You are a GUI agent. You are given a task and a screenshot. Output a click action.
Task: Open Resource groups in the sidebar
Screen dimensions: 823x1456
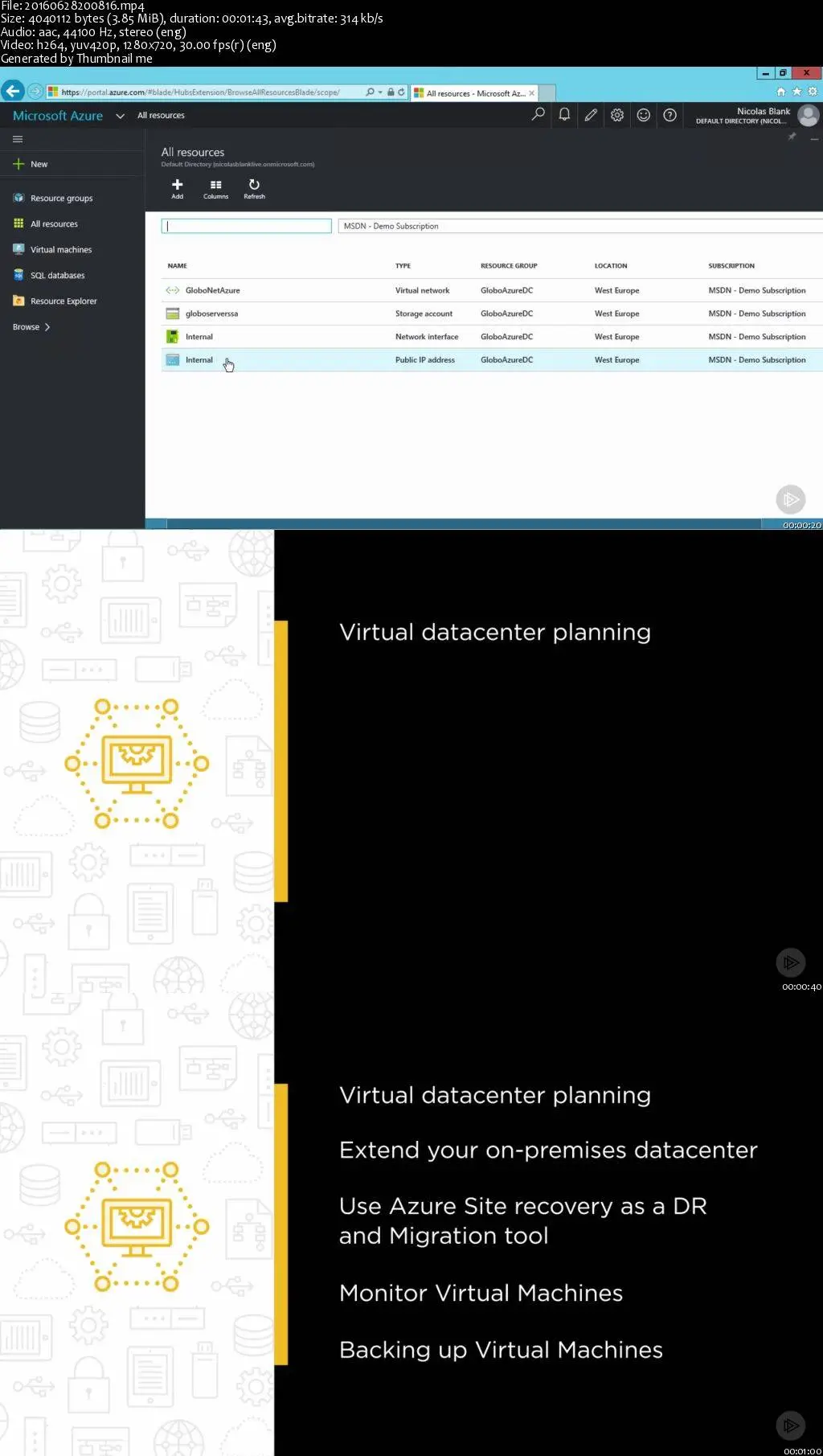61,199
